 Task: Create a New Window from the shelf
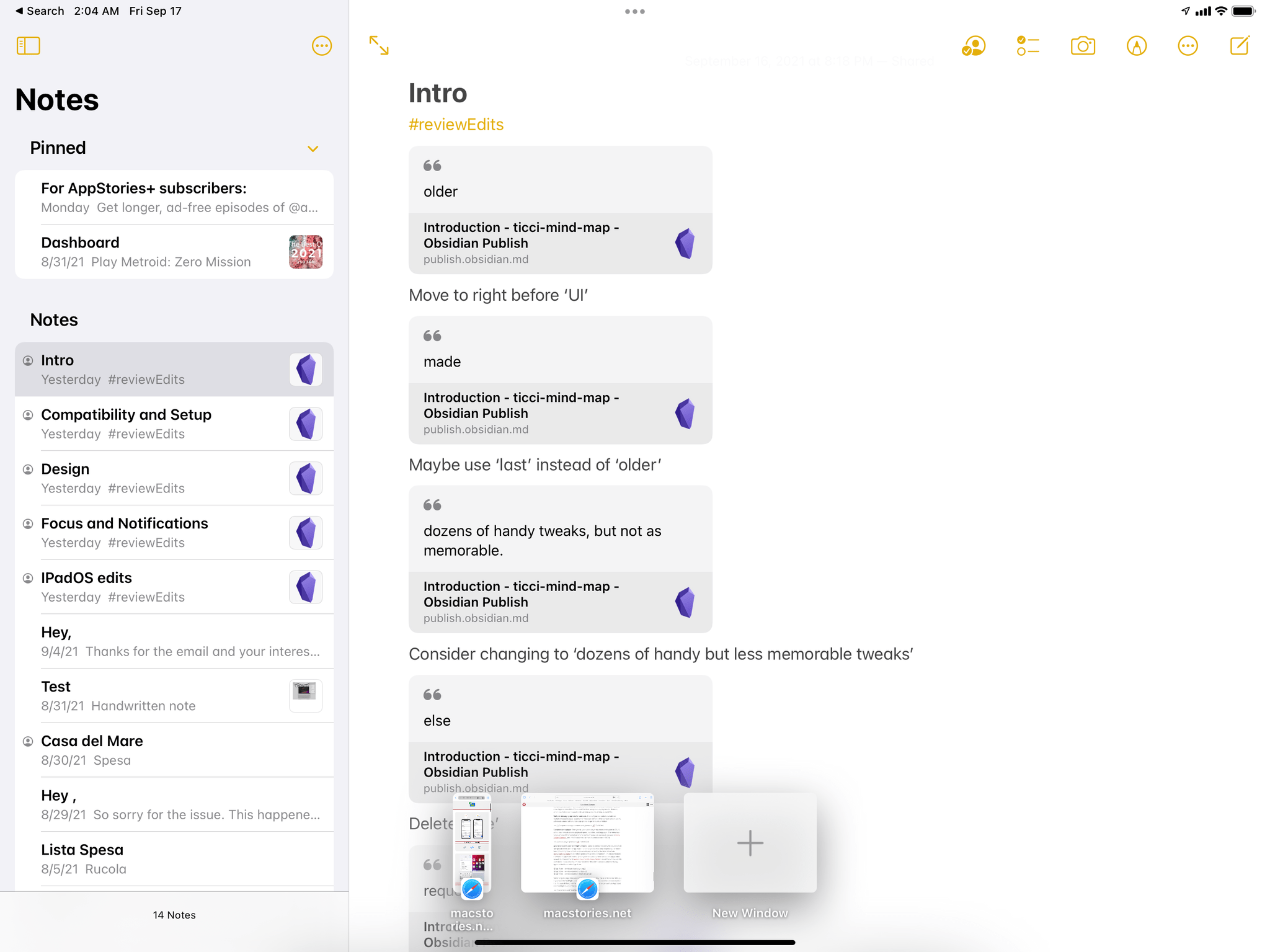[x=750, y=843]
